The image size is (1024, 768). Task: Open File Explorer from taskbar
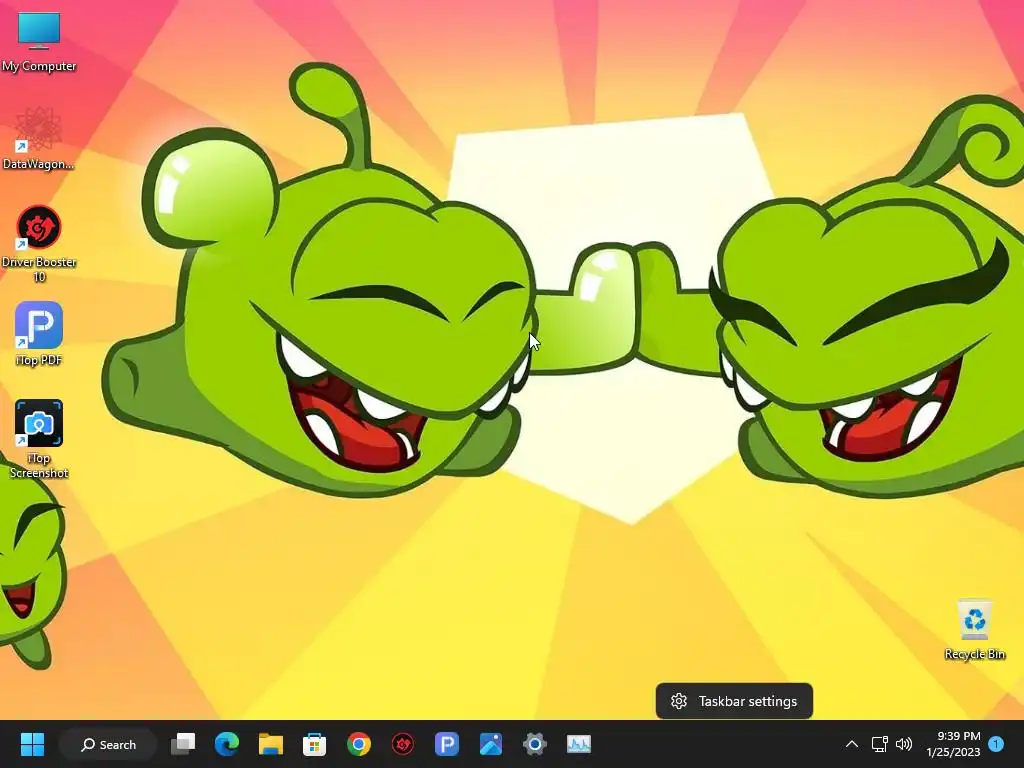270,744
